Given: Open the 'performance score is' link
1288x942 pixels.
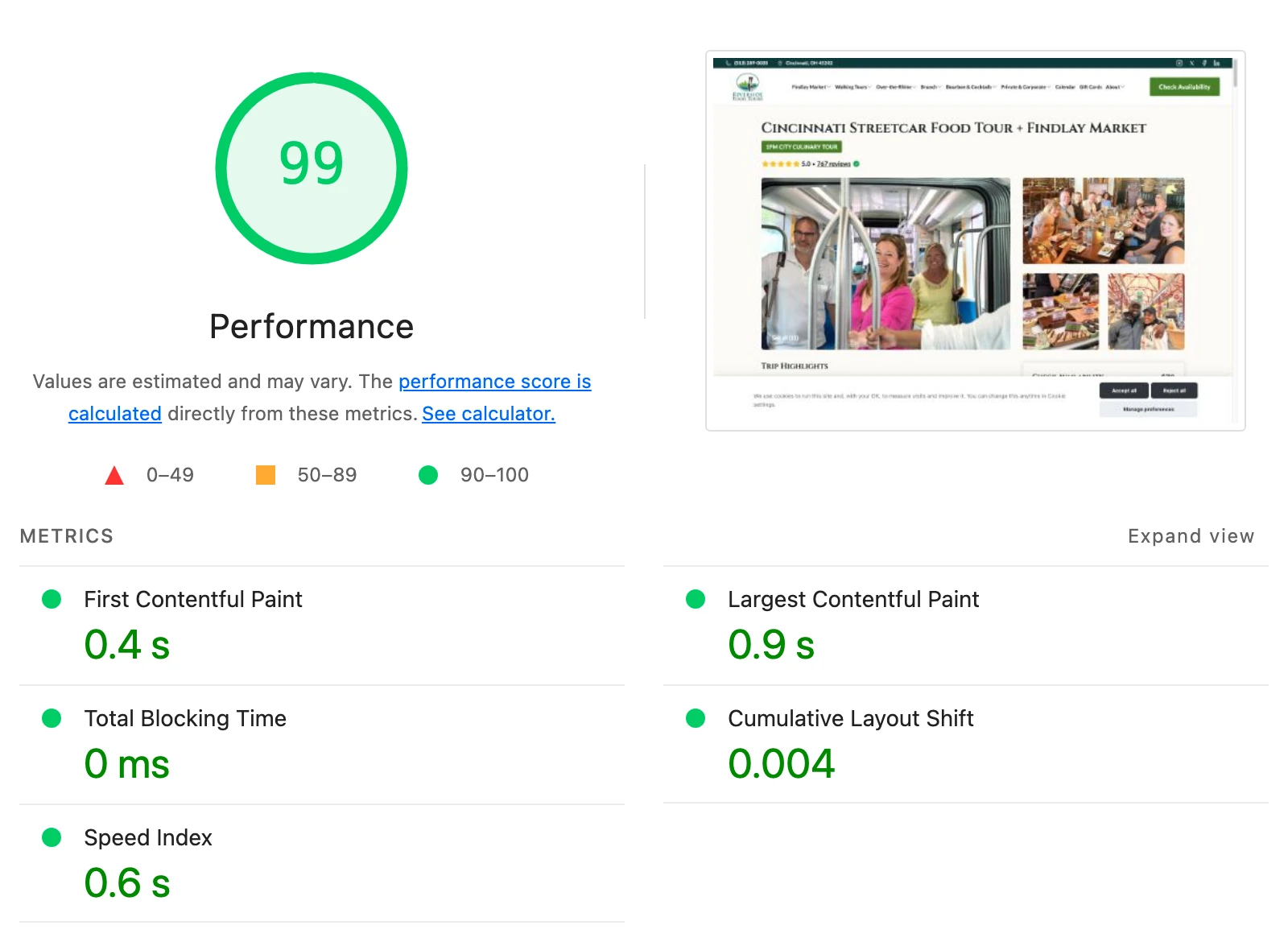Looking at the screenshot, I should click(x=495, y=382).
